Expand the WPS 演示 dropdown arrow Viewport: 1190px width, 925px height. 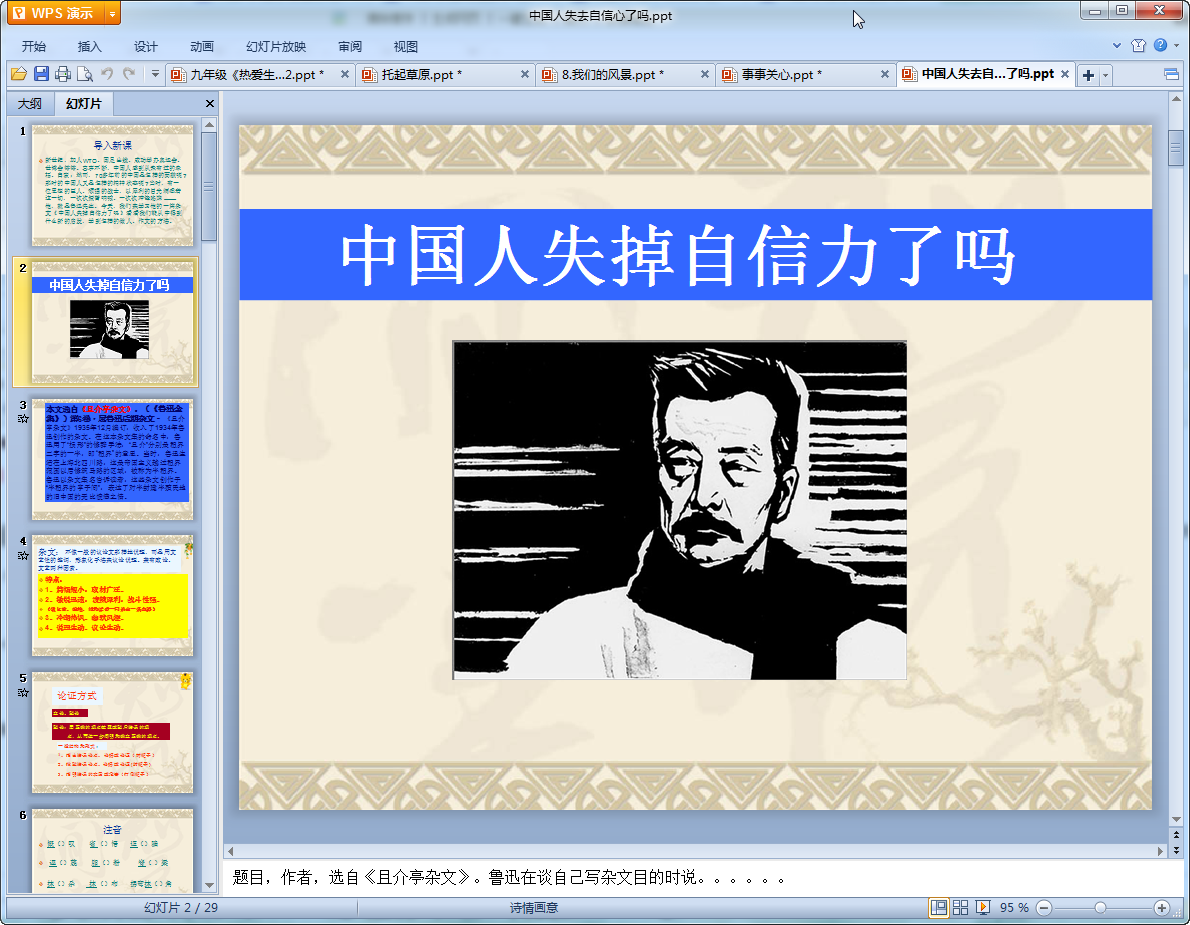[x=112, y=13]
